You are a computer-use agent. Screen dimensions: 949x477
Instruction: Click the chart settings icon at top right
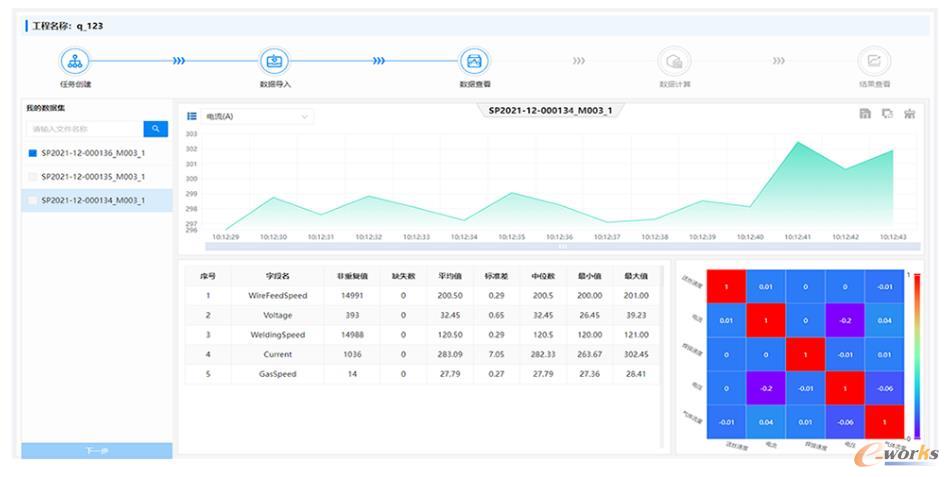pos(909,114)
